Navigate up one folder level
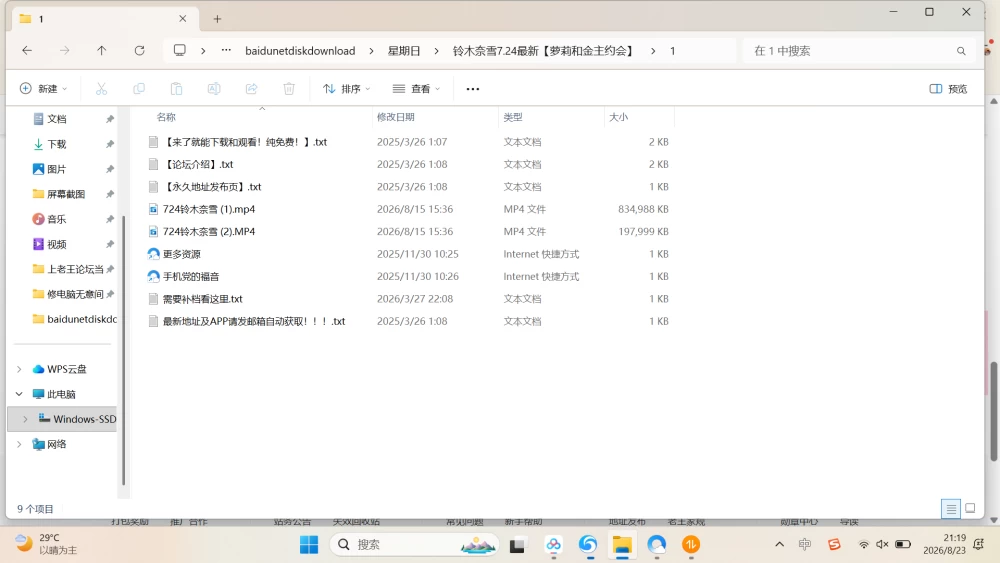 click(101, 50)
